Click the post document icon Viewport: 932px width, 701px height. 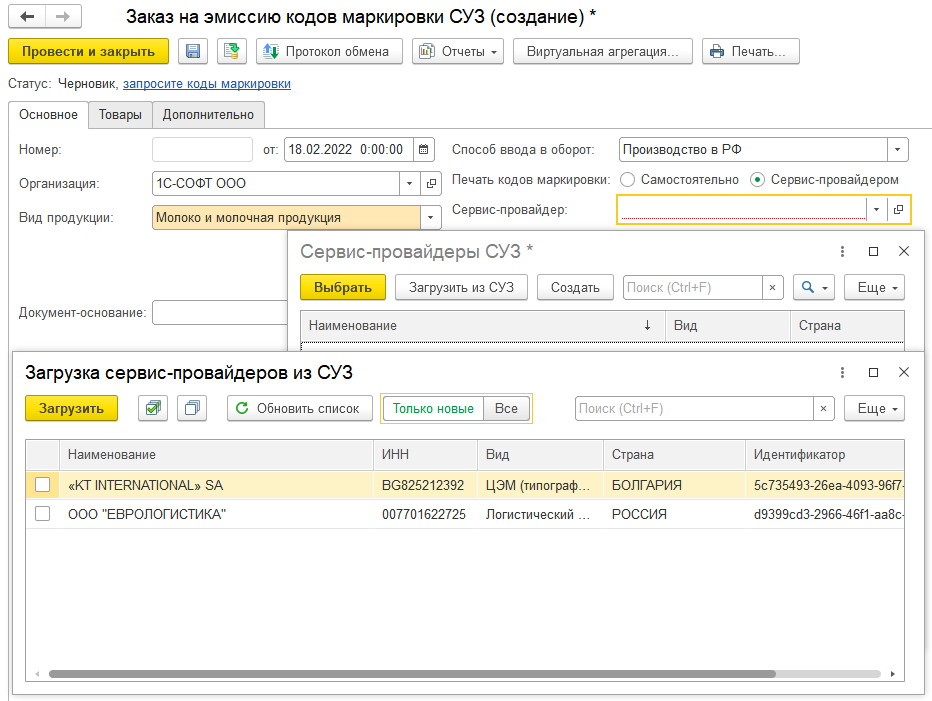[x=232, y=51]
